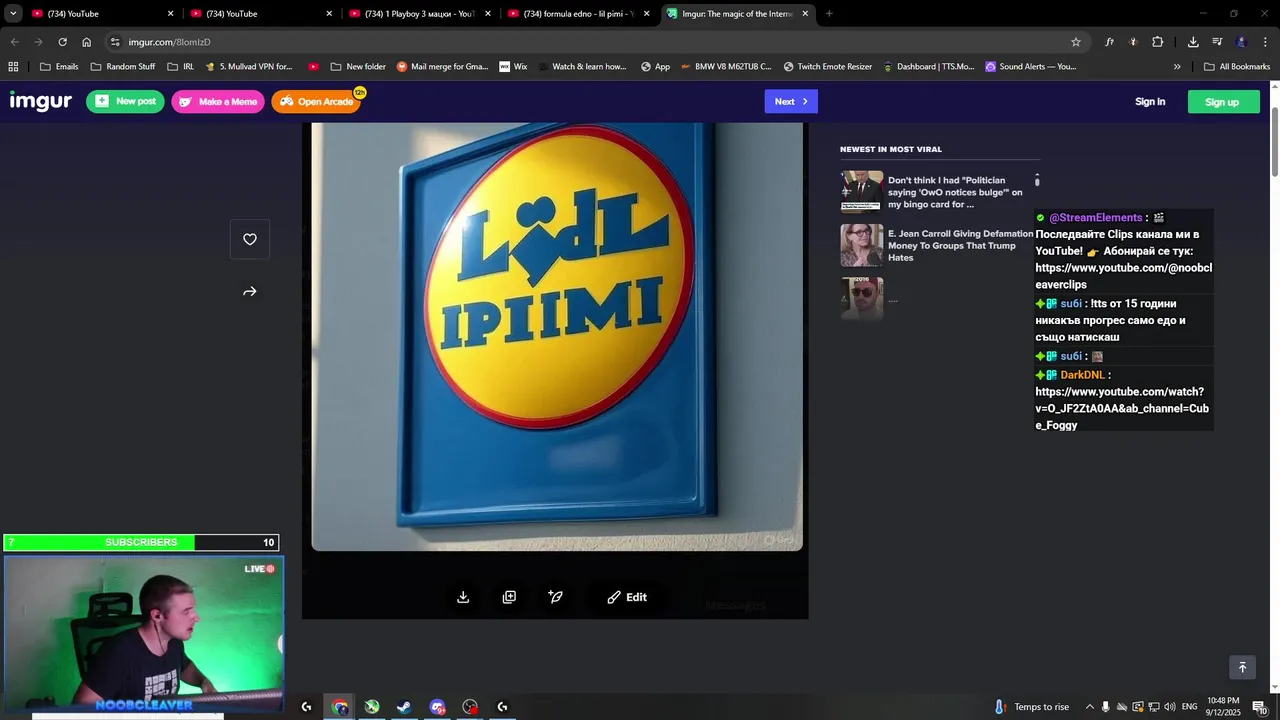1280x720 pixels.
Task: Switch to formula edno - lil pimi tab
Action: click(x=578, y=14)
